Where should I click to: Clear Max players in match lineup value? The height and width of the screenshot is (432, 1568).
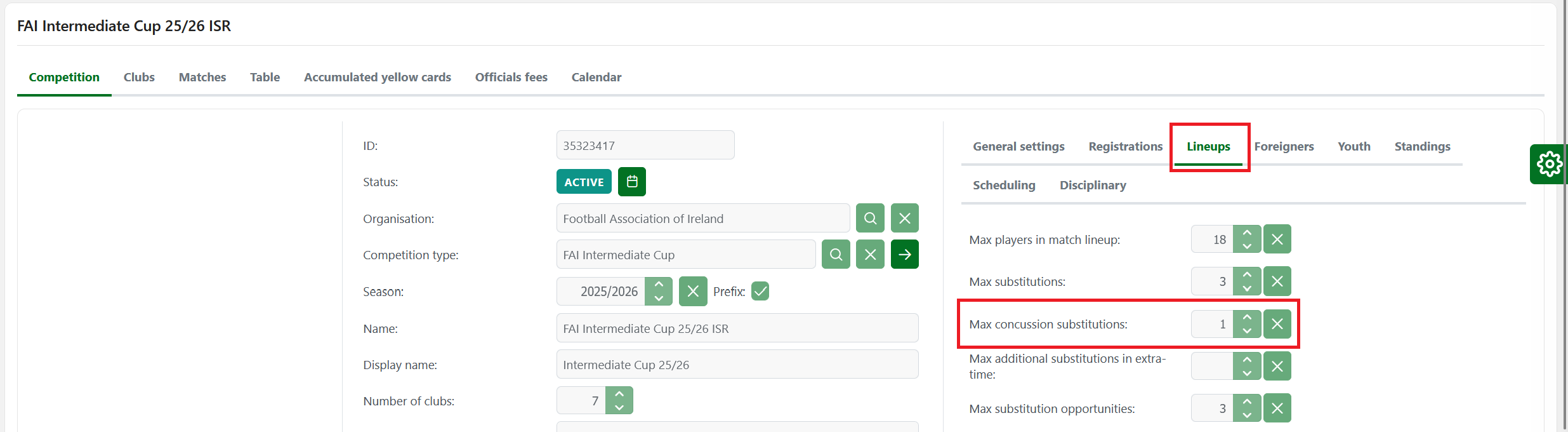pos(1277,240)
